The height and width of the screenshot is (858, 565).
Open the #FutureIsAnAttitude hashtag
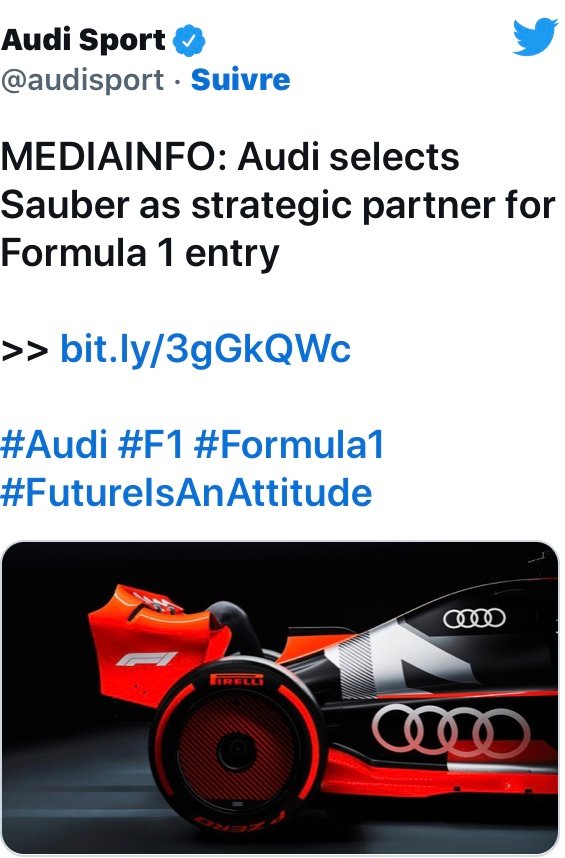tap(187, 492)
